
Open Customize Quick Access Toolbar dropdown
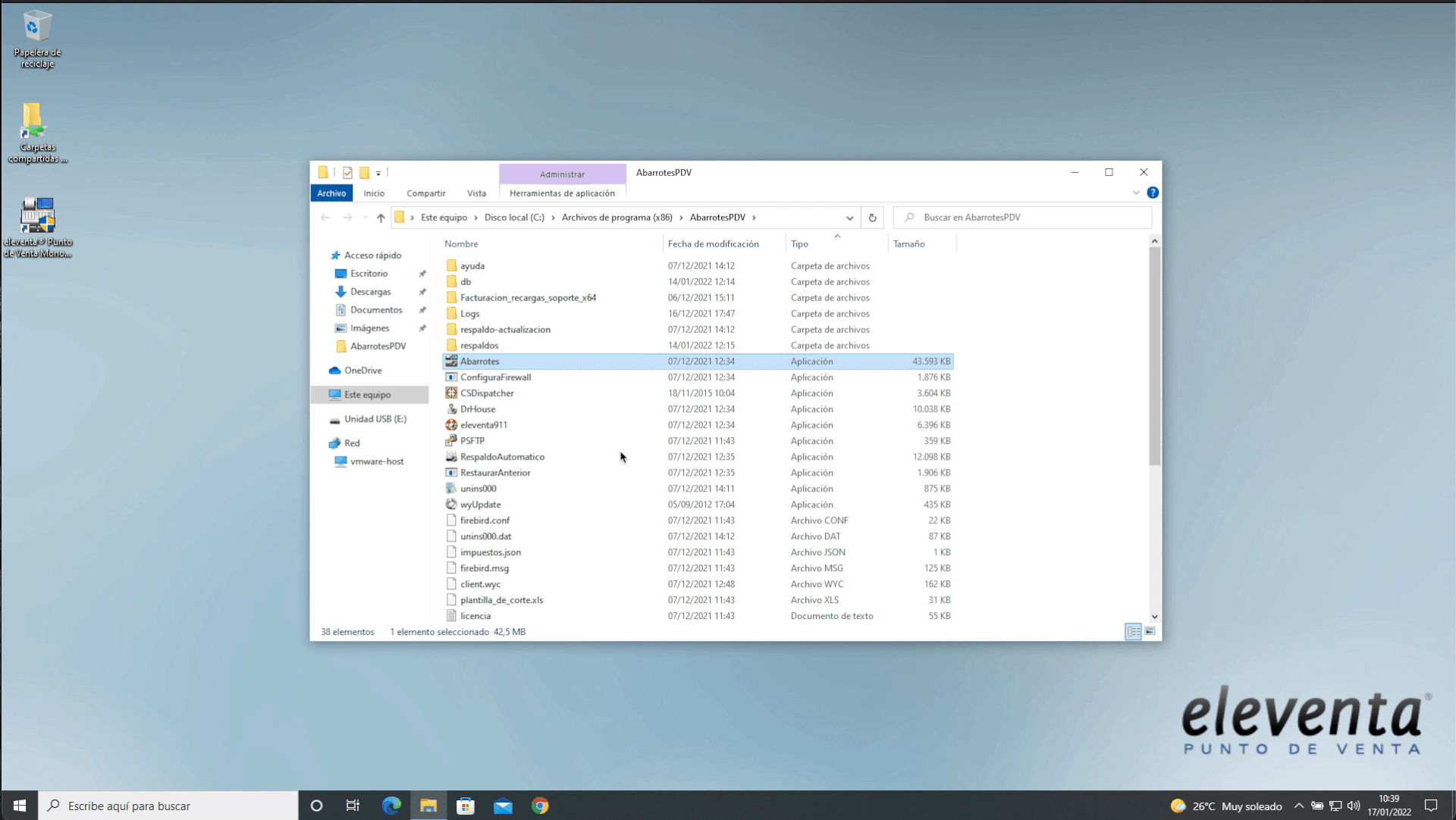[x=378, y=173]
